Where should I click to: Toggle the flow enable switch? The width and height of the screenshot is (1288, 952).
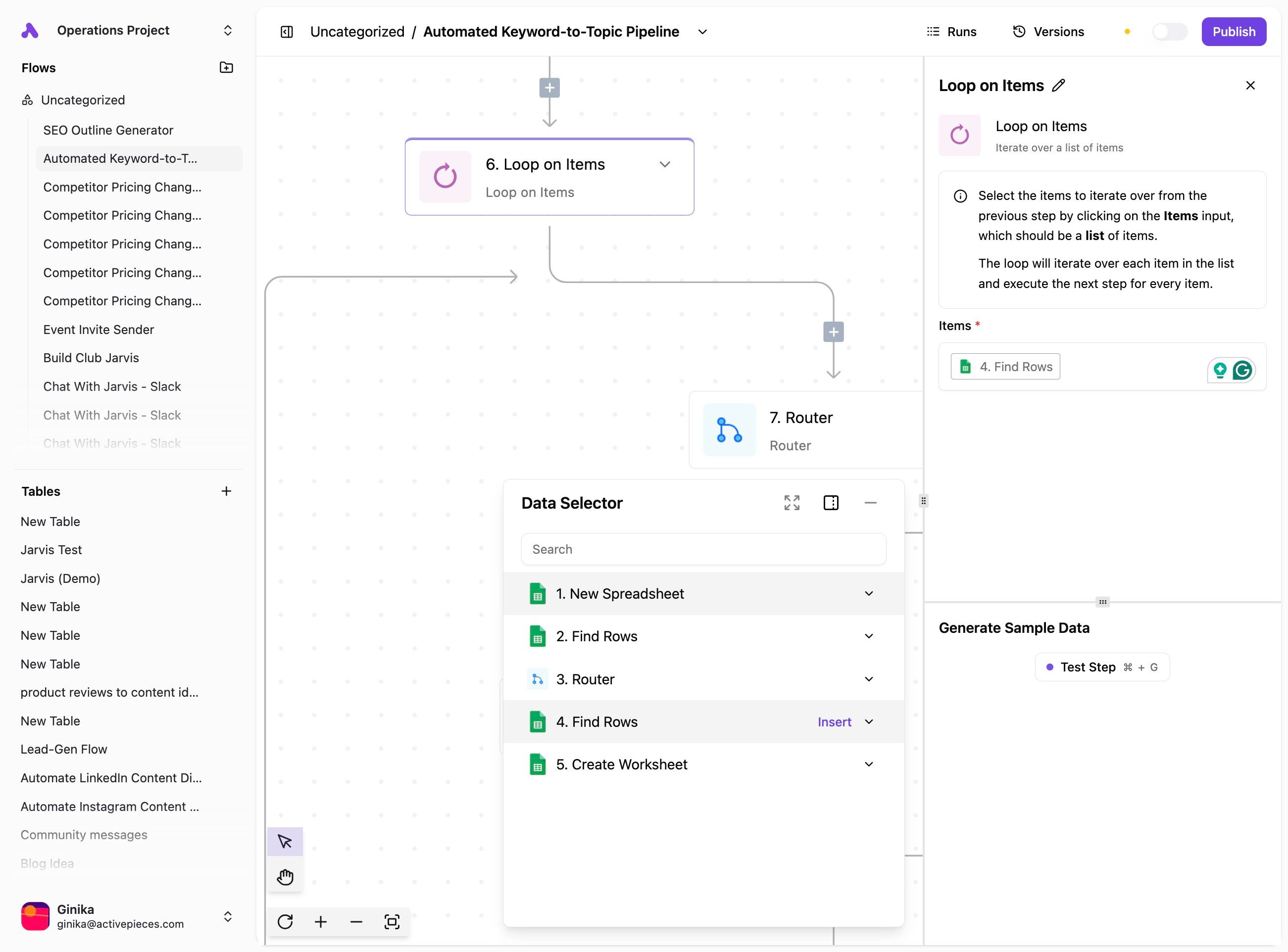tap(1169, 32)
